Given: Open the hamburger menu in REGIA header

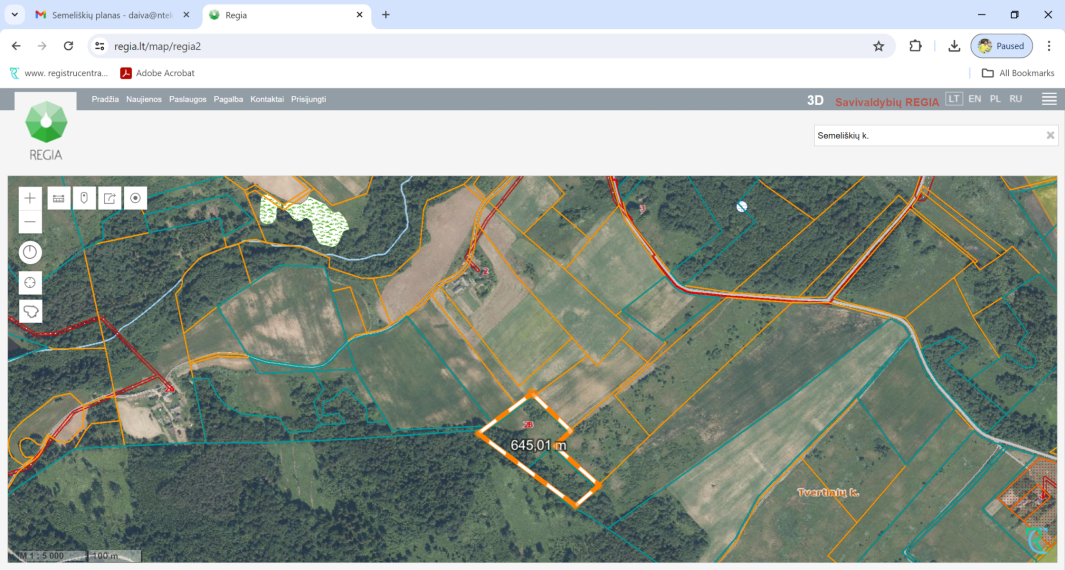Looking at the screenshot, I should 1049,99.
